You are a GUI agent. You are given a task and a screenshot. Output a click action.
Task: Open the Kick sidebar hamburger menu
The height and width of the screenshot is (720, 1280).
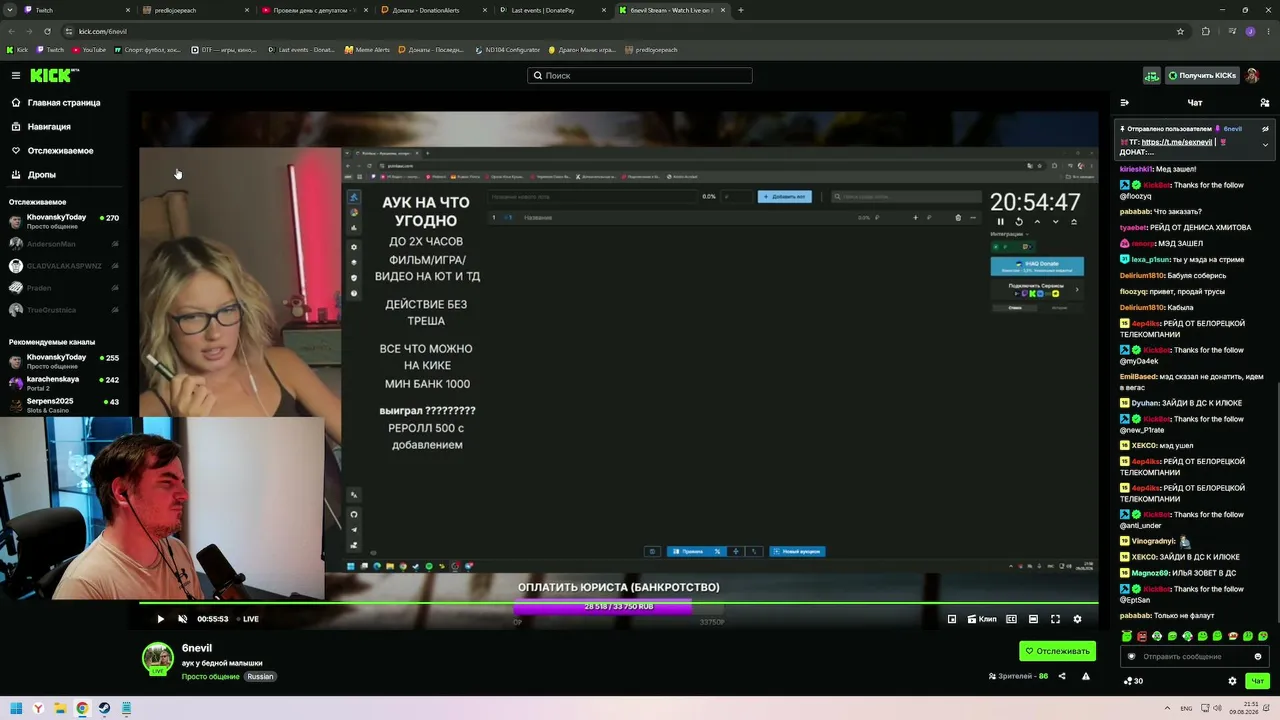point(16,75)
